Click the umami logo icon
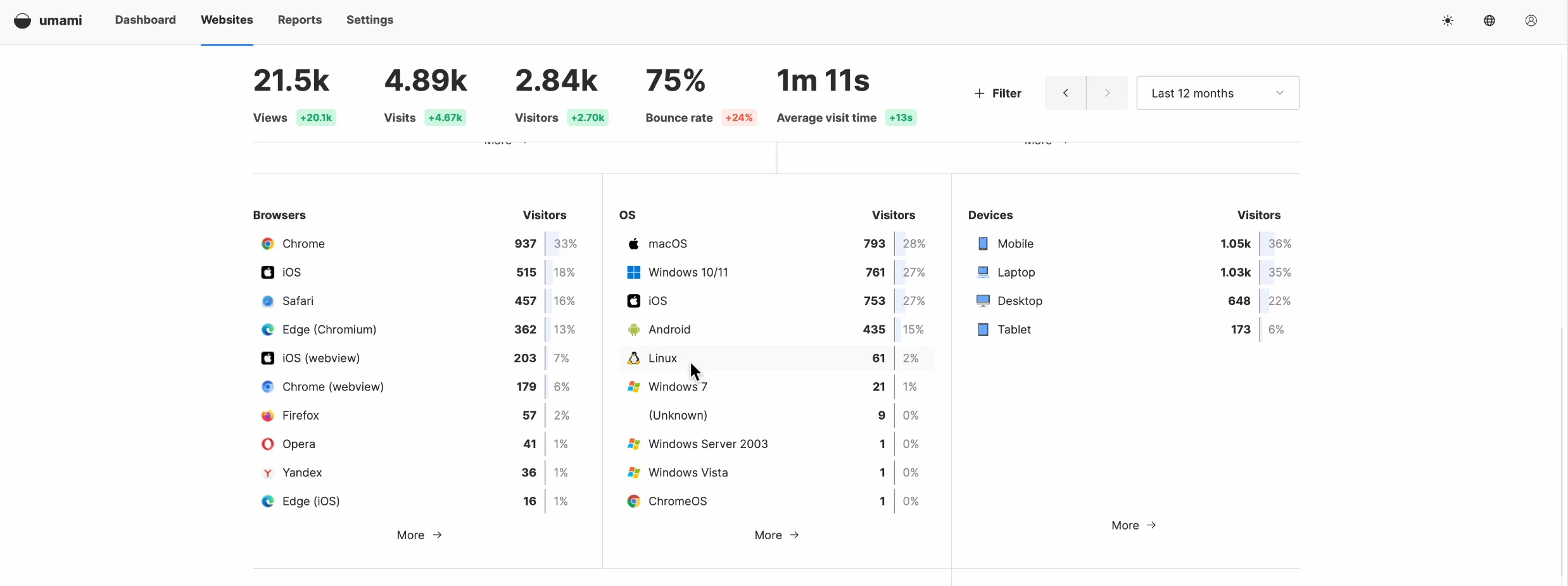Viewport: 1568px width, 586px height. (22, 20)
